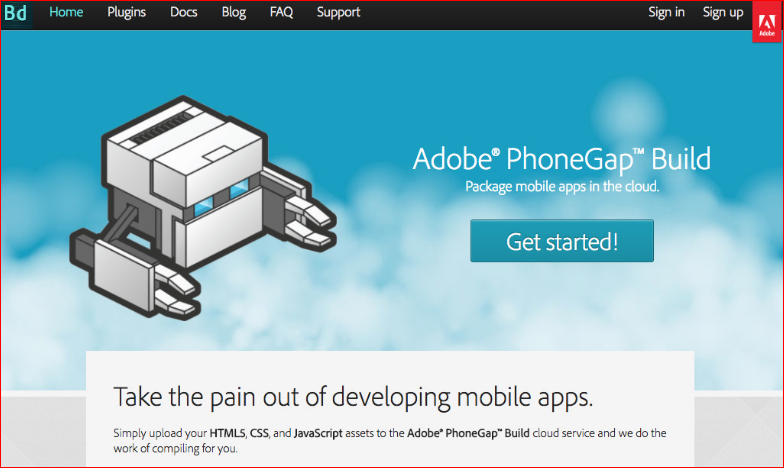Click the Adobe PhoneGap Build title
Screen dimensions: 784x468
(562, 159)
